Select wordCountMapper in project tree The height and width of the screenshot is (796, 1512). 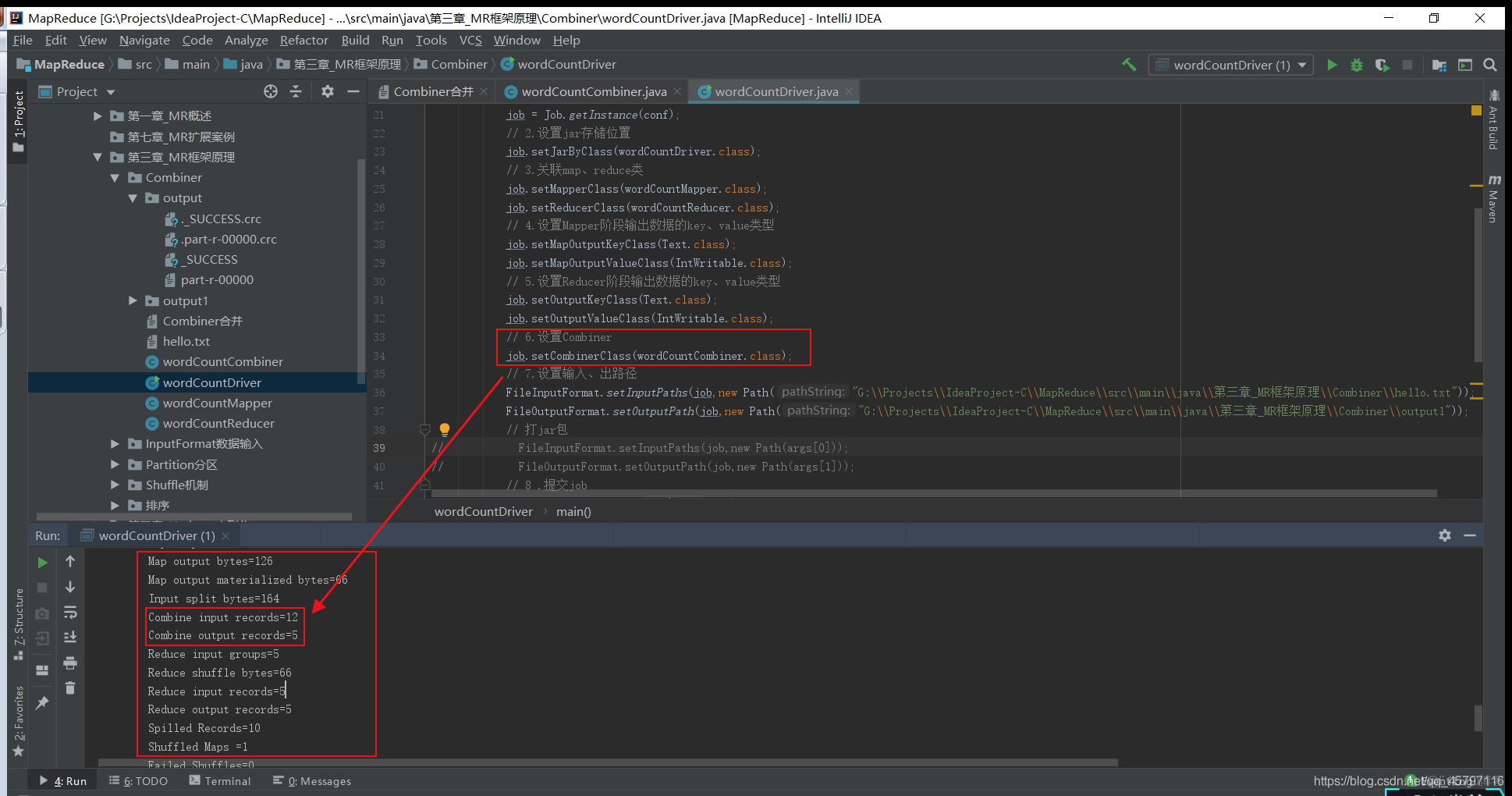click(x=218, y=403)
